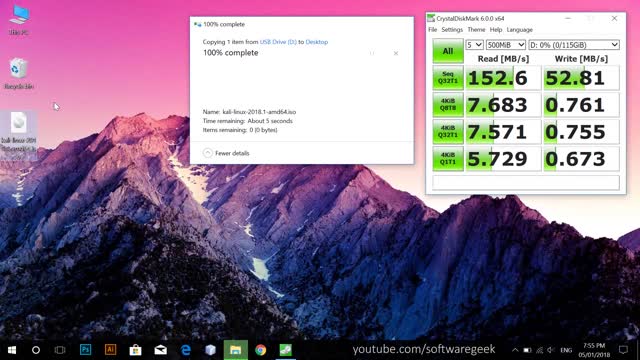Viewport: 640px width, 360px height.
Task: Choose a drive in the D: drive dropdown
Action: click(x=573, y=45)
